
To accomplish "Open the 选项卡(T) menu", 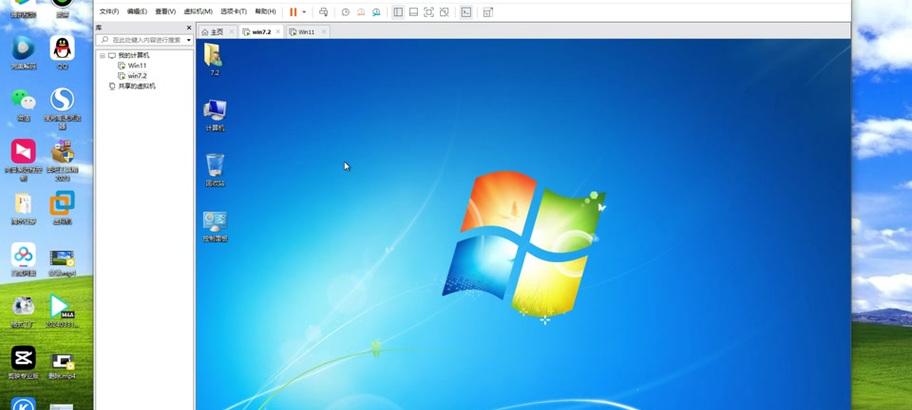I will pos(234,12).
